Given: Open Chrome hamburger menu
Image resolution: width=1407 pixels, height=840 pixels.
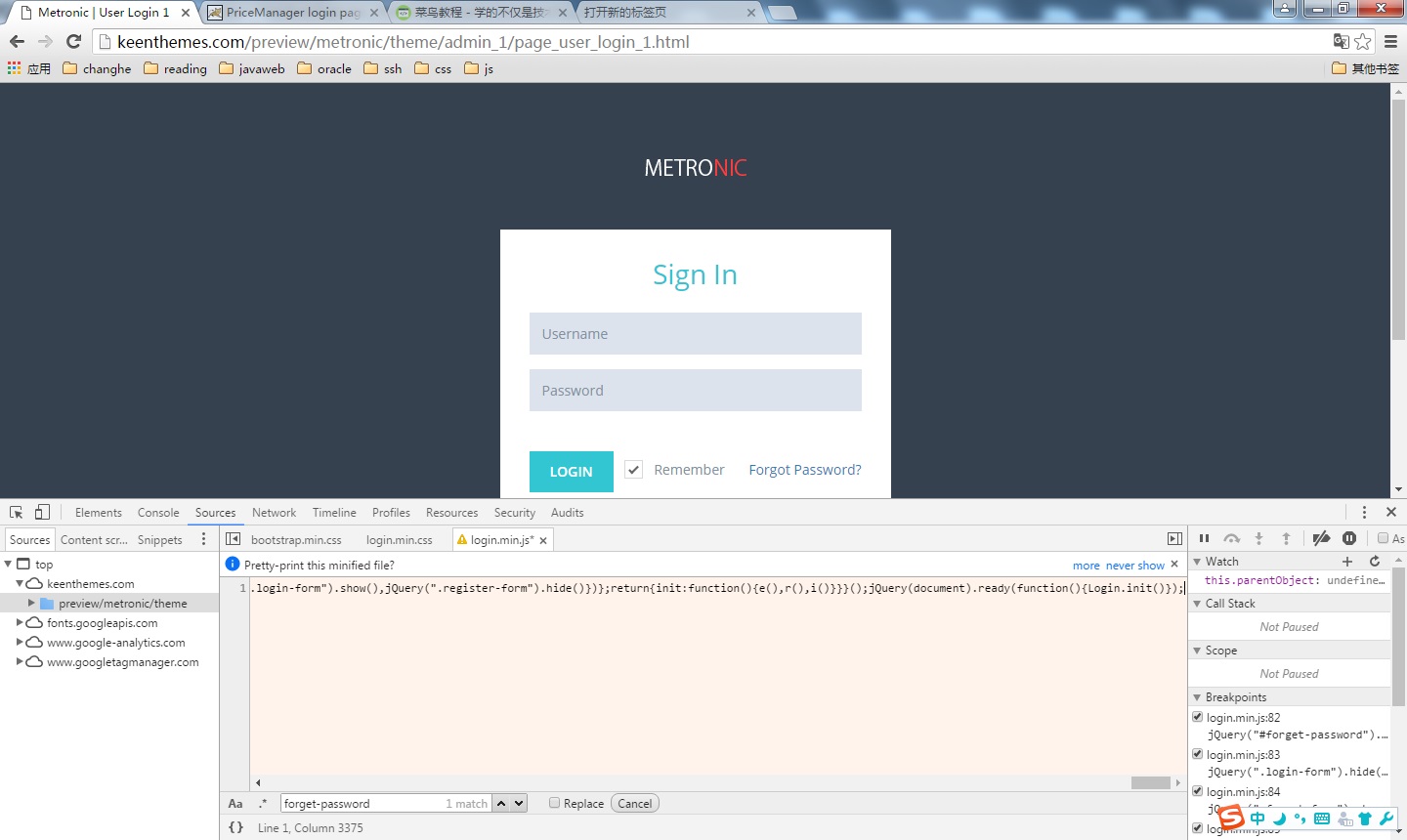Looking at the screenshot, I should pos(1391,41).
